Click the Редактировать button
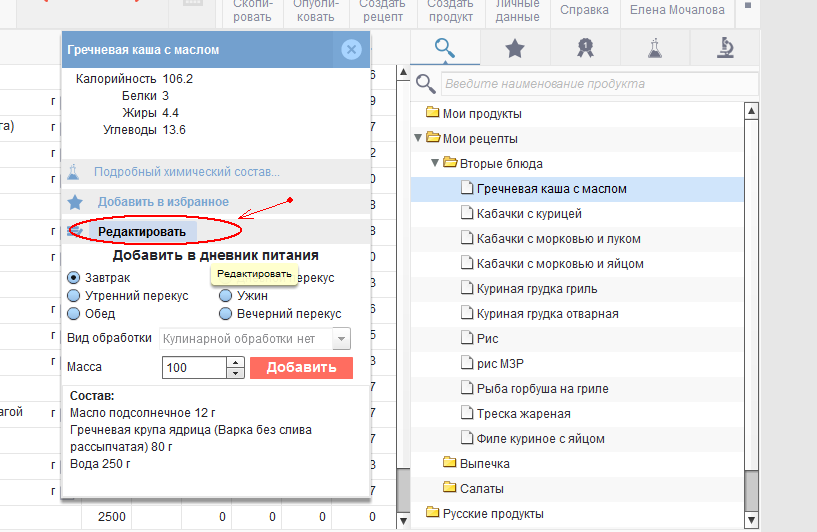 pos(142,232)
